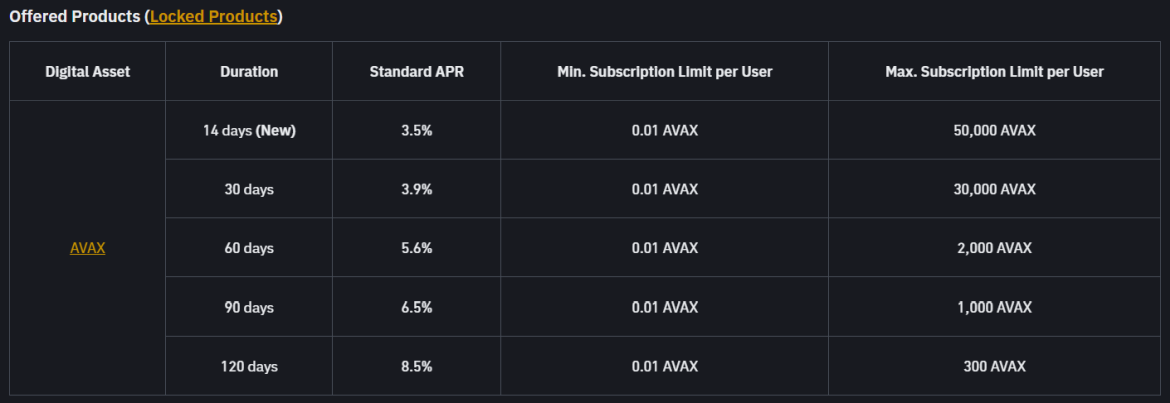Click the 8.5% APR value
This screenshot has height=403, width=1170.
416,367
